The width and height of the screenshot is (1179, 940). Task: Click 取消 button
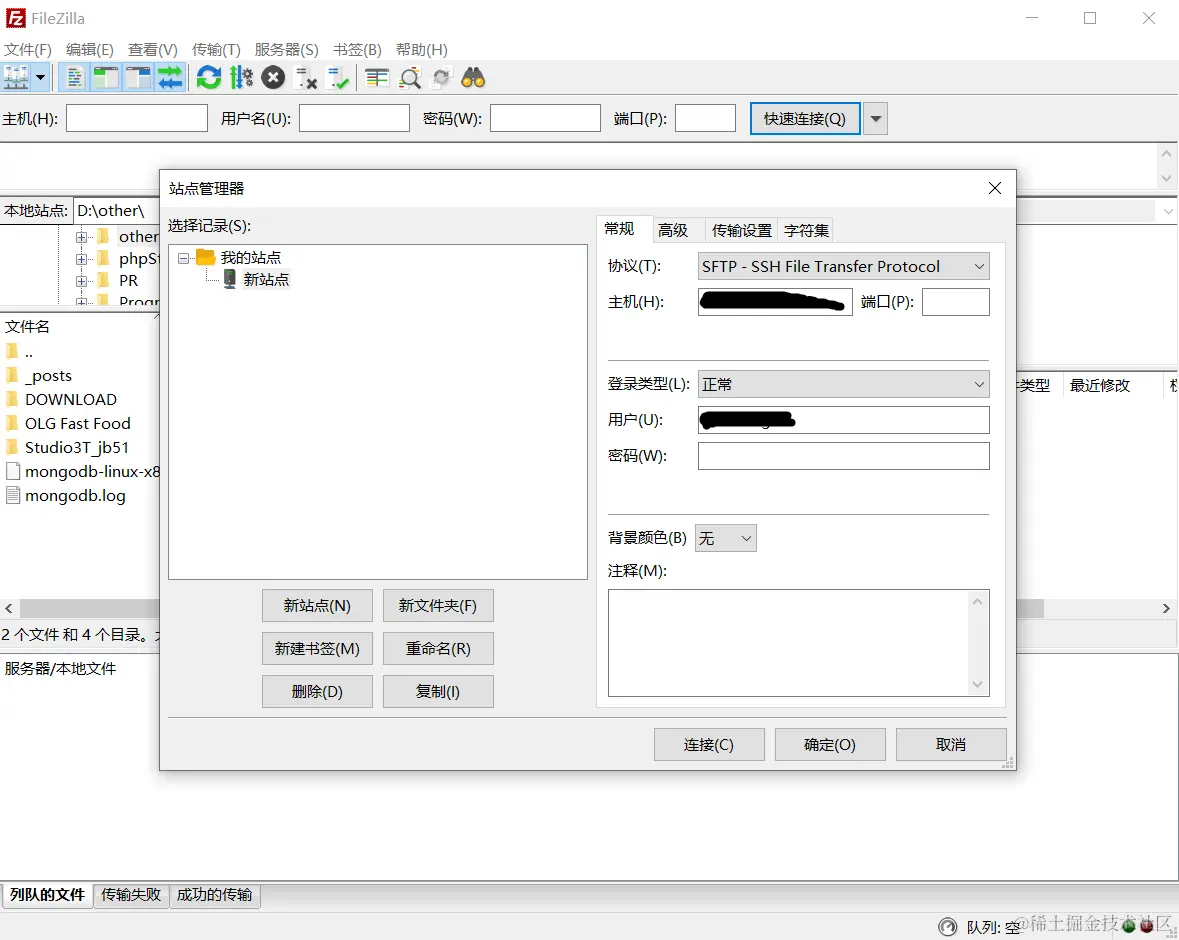[951, 744]
